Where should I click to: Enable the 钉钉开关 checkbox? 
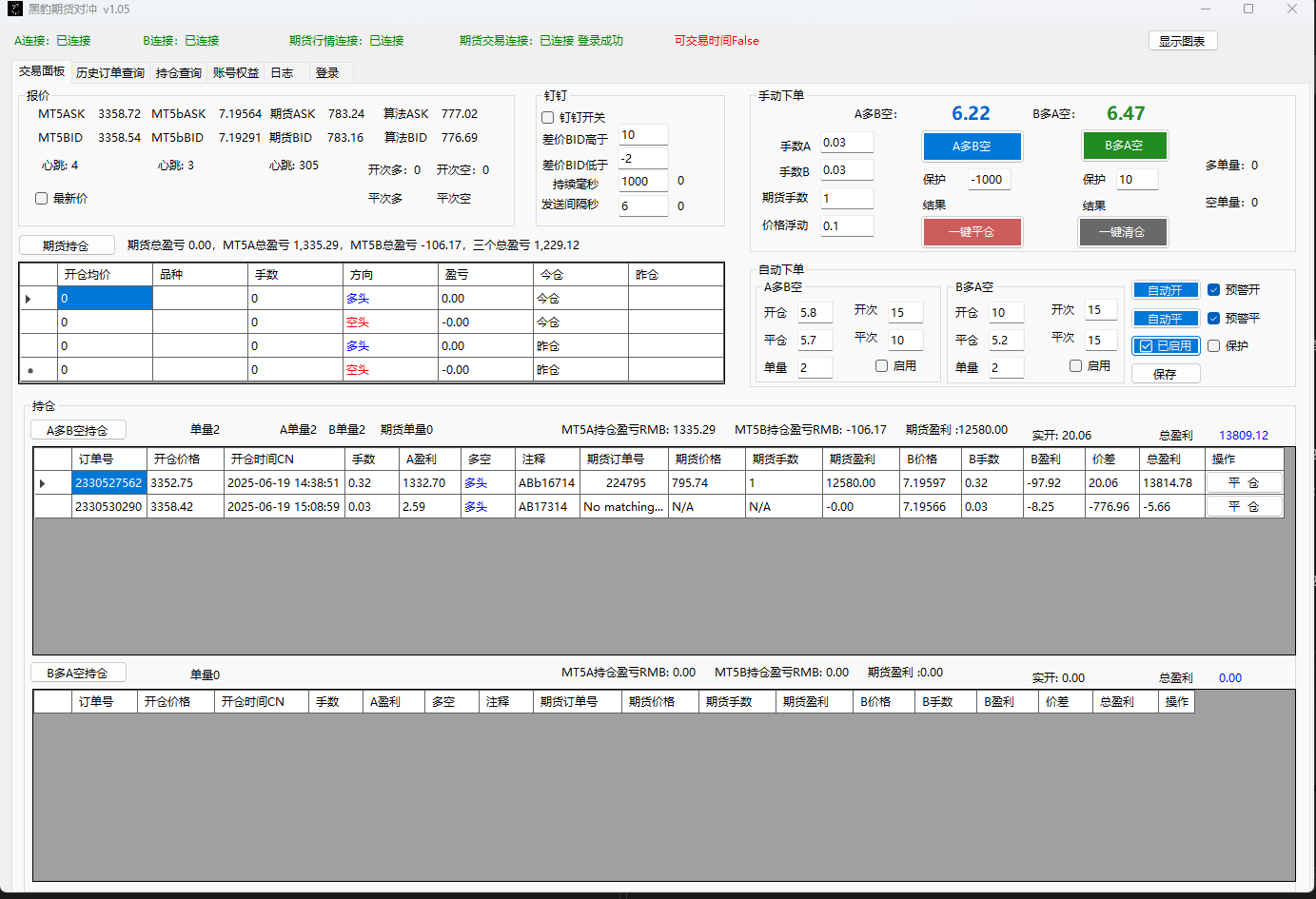pos(548,118)
